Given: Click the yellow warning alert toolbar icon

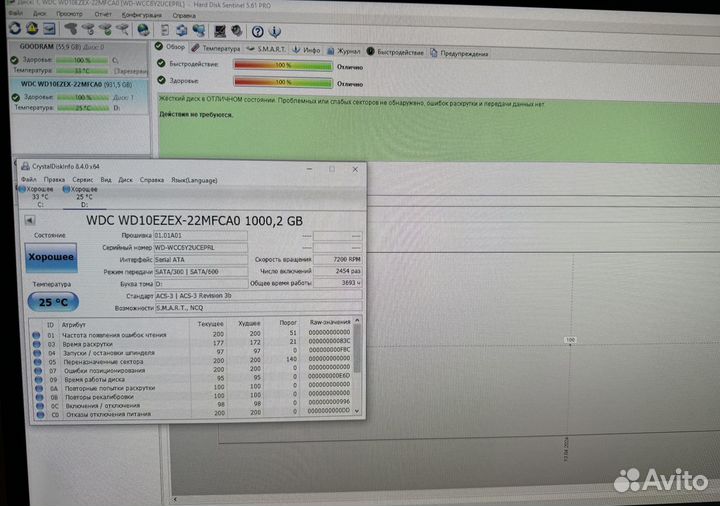Looking at the screenshot, I should click(x=32, y=28).
